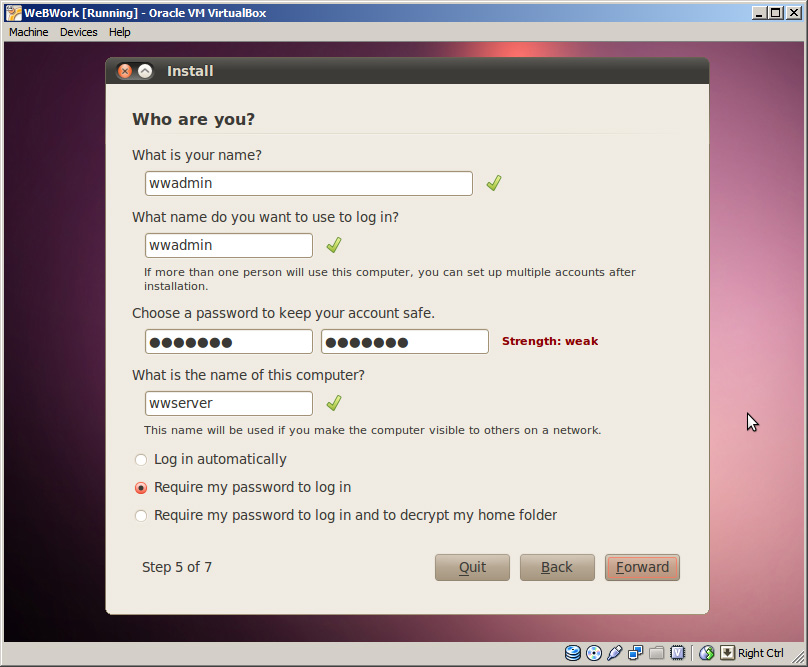808x667 pixels.
Task: Click the shared folders status icon
Action: coord(656,653)
